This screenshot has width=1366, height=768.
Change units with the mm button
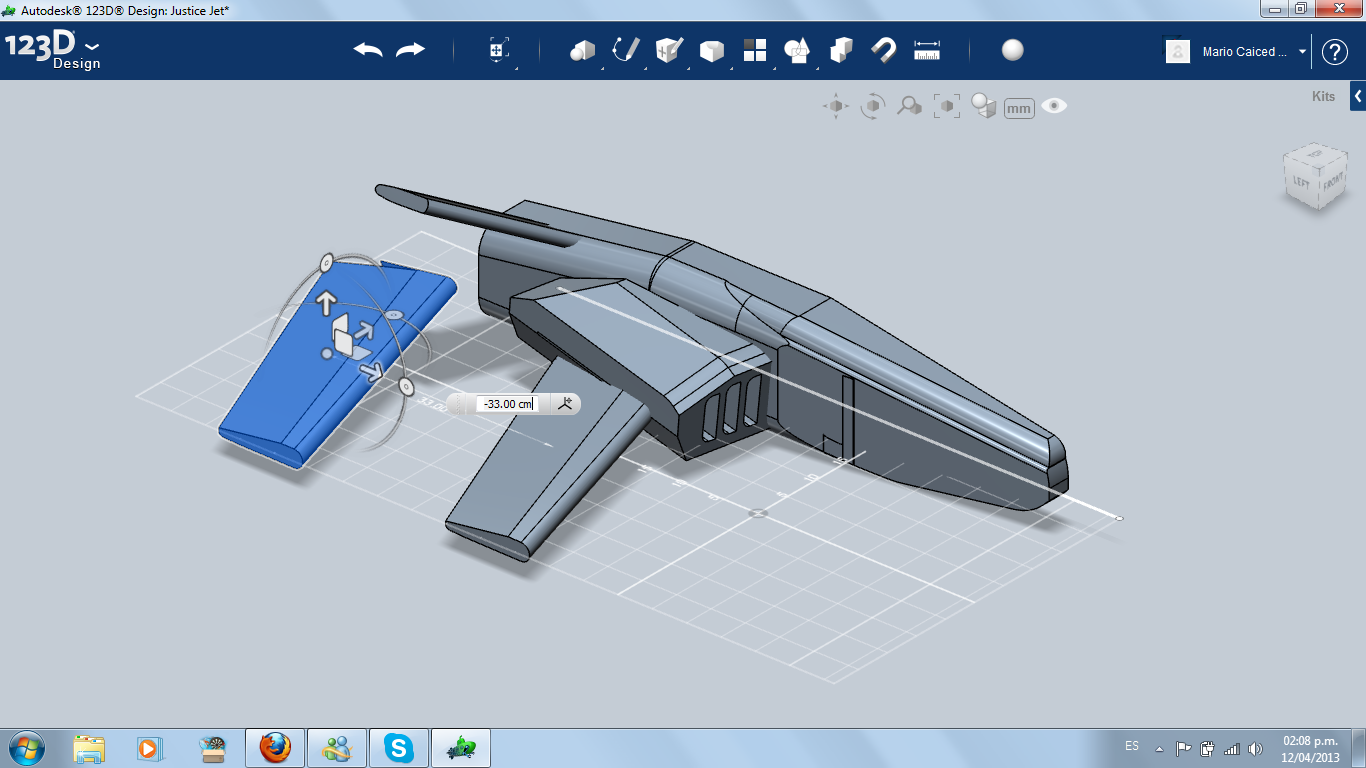[x=1019, y=108]
